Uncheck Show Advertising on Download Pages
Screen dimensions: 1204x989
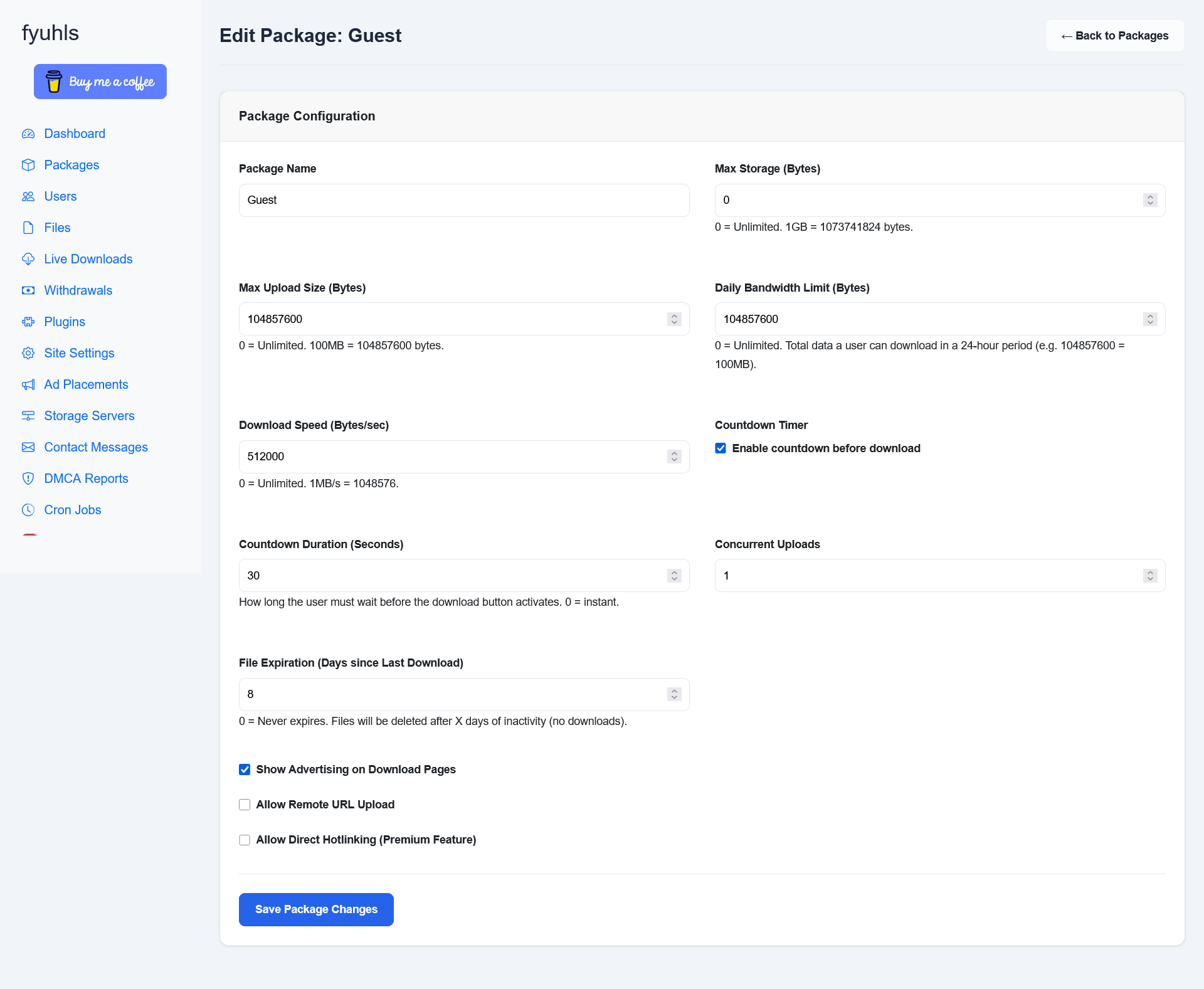[245, 770]
